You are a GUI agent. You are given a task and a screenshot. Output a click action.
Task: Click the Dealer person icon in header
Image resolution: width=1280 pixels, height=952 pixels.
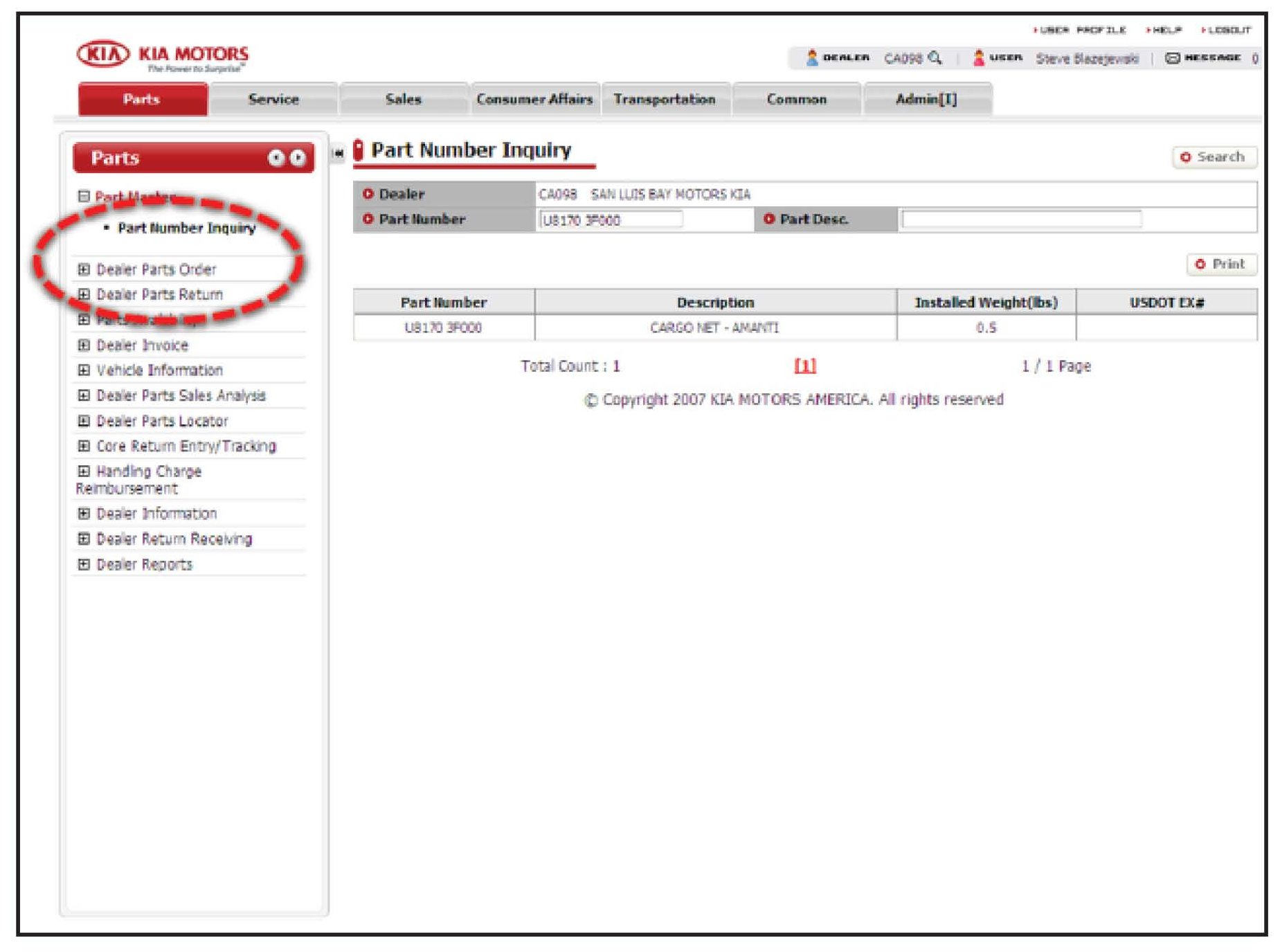tap(812, 58)
